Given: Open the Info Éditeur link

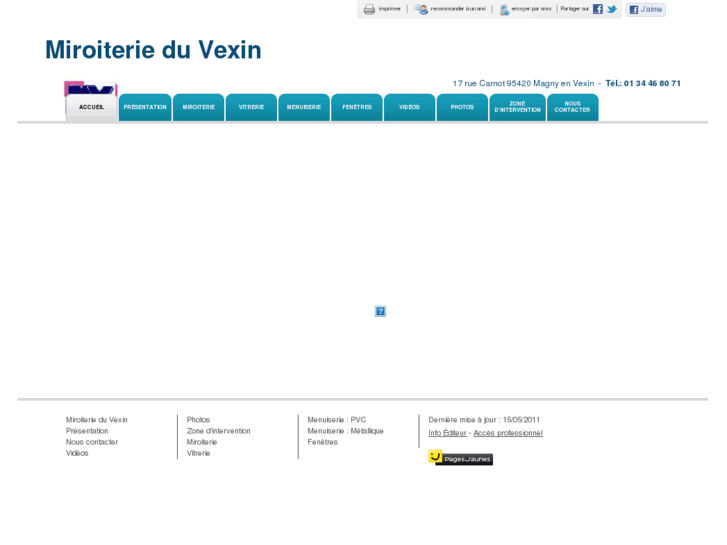Looking at the screenshot, I should point(447,433).
